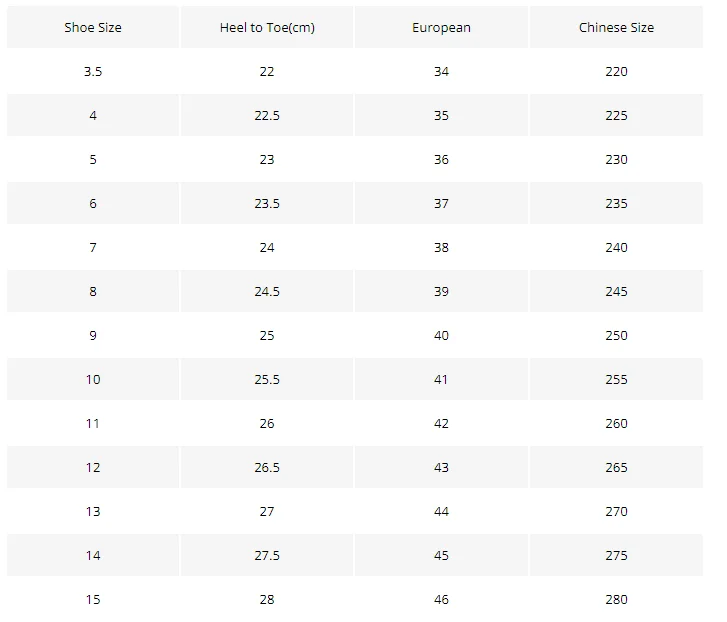Click the Heel to Toe(cm) header
The width and height of the screenshot is (727, 622).
pyautogui.click(x=267, y=27)
